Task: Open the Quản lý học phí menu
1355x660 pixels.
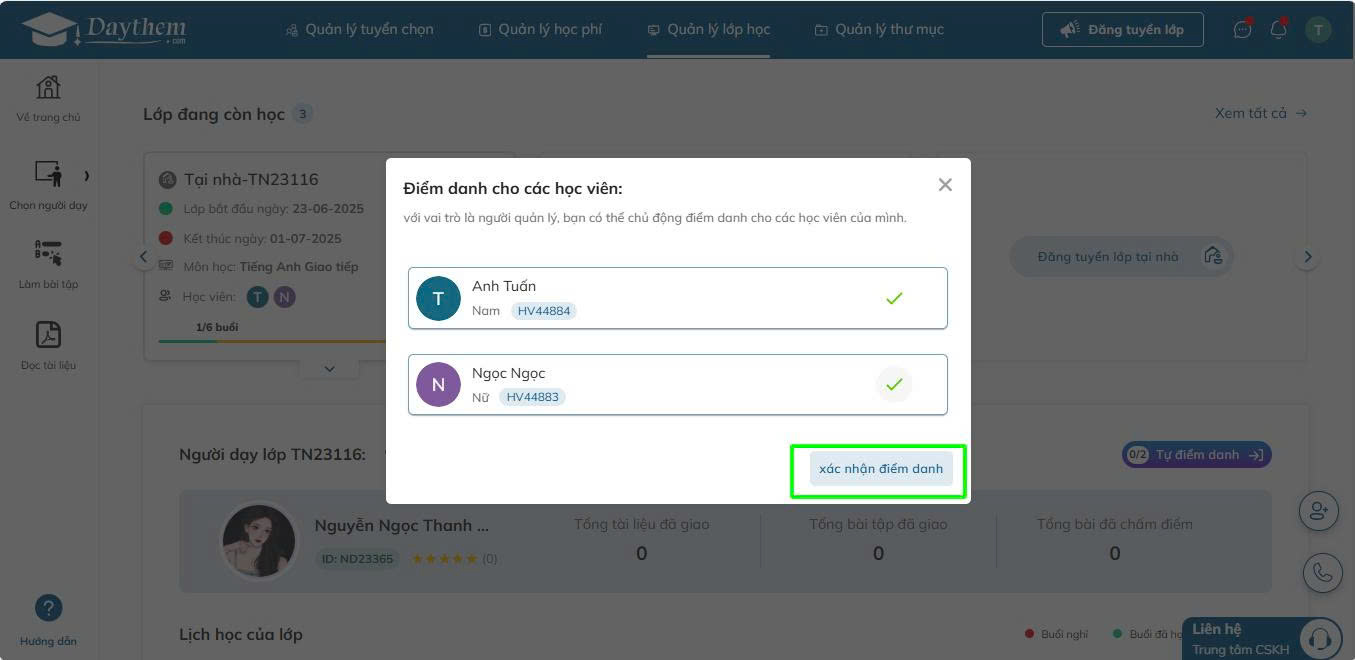Action: [540, 29]
